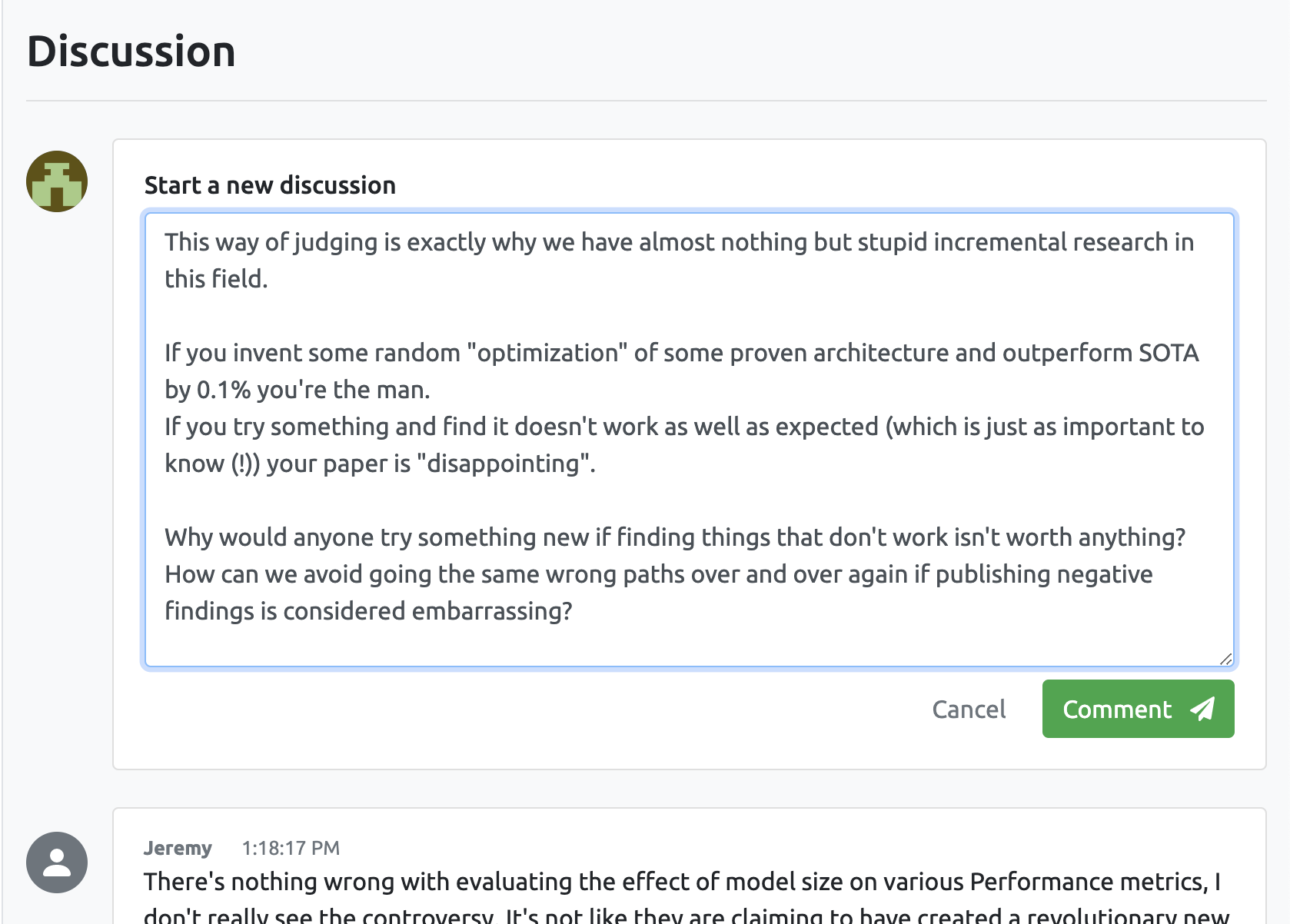Submit the post with the Comment button
Screen dimensions: 1290x924
[x=1138, y=709]
